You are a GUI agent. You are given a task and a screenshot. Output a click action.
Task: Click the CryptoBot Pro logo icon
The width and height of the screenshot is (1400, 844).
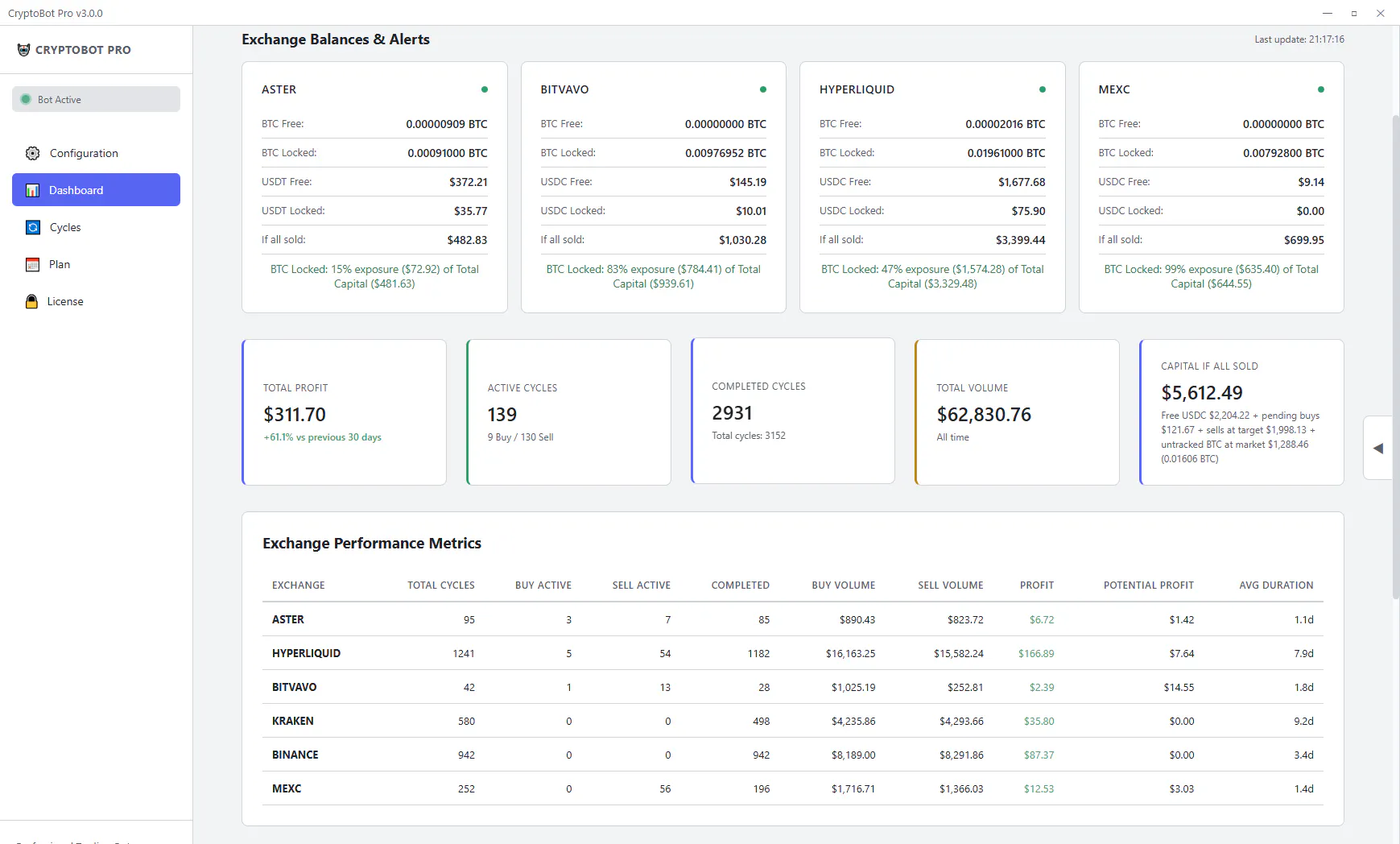pos(23,50)
